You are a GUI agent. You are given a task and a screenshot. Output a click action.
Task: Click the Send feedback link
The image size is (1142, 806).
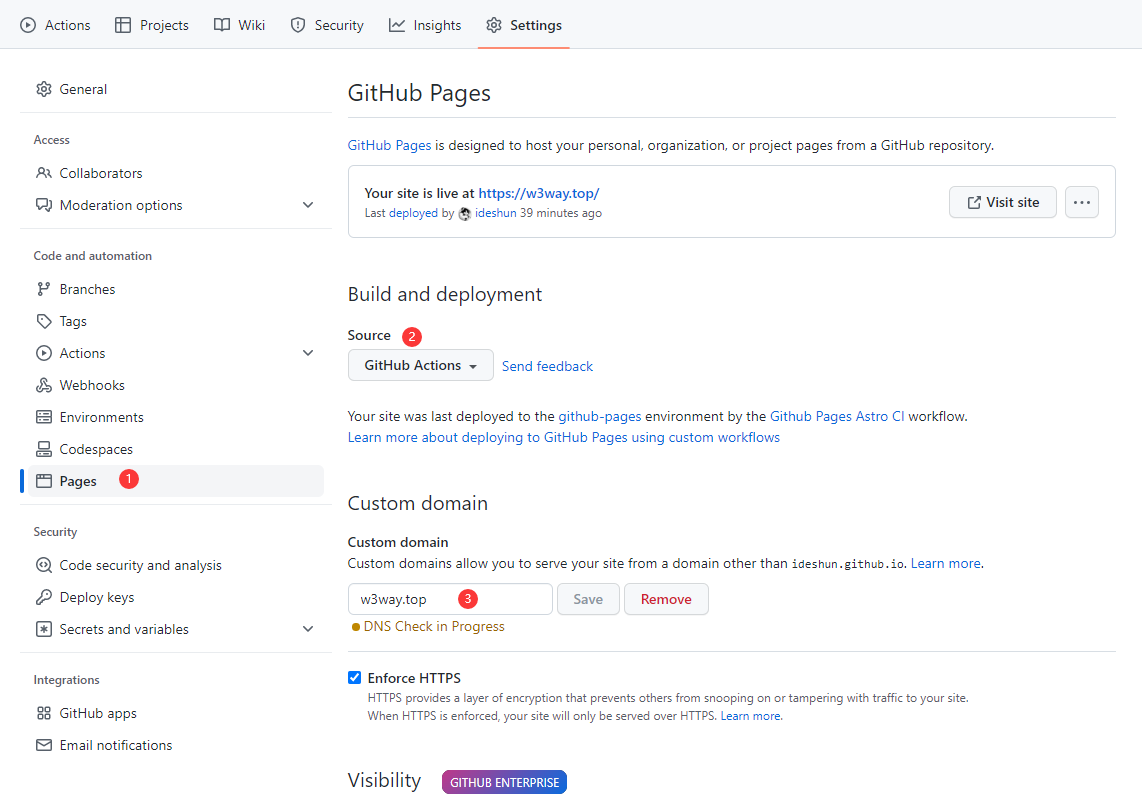[x=547, y=366]
